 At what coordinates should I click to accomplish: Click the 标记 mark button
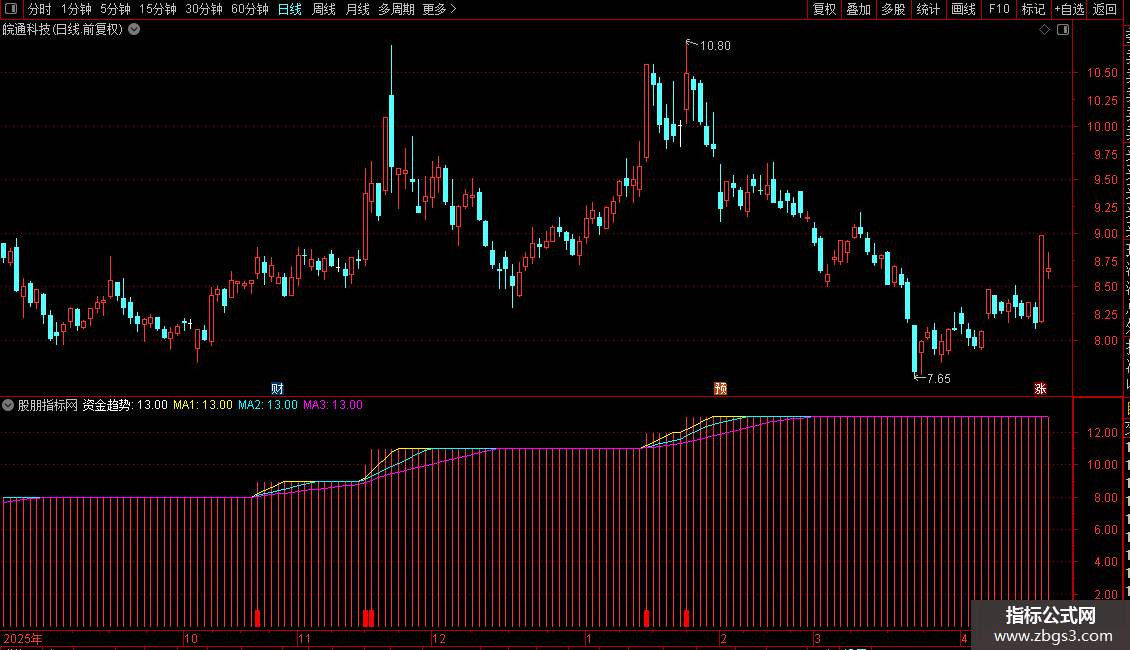point(1033,9)
